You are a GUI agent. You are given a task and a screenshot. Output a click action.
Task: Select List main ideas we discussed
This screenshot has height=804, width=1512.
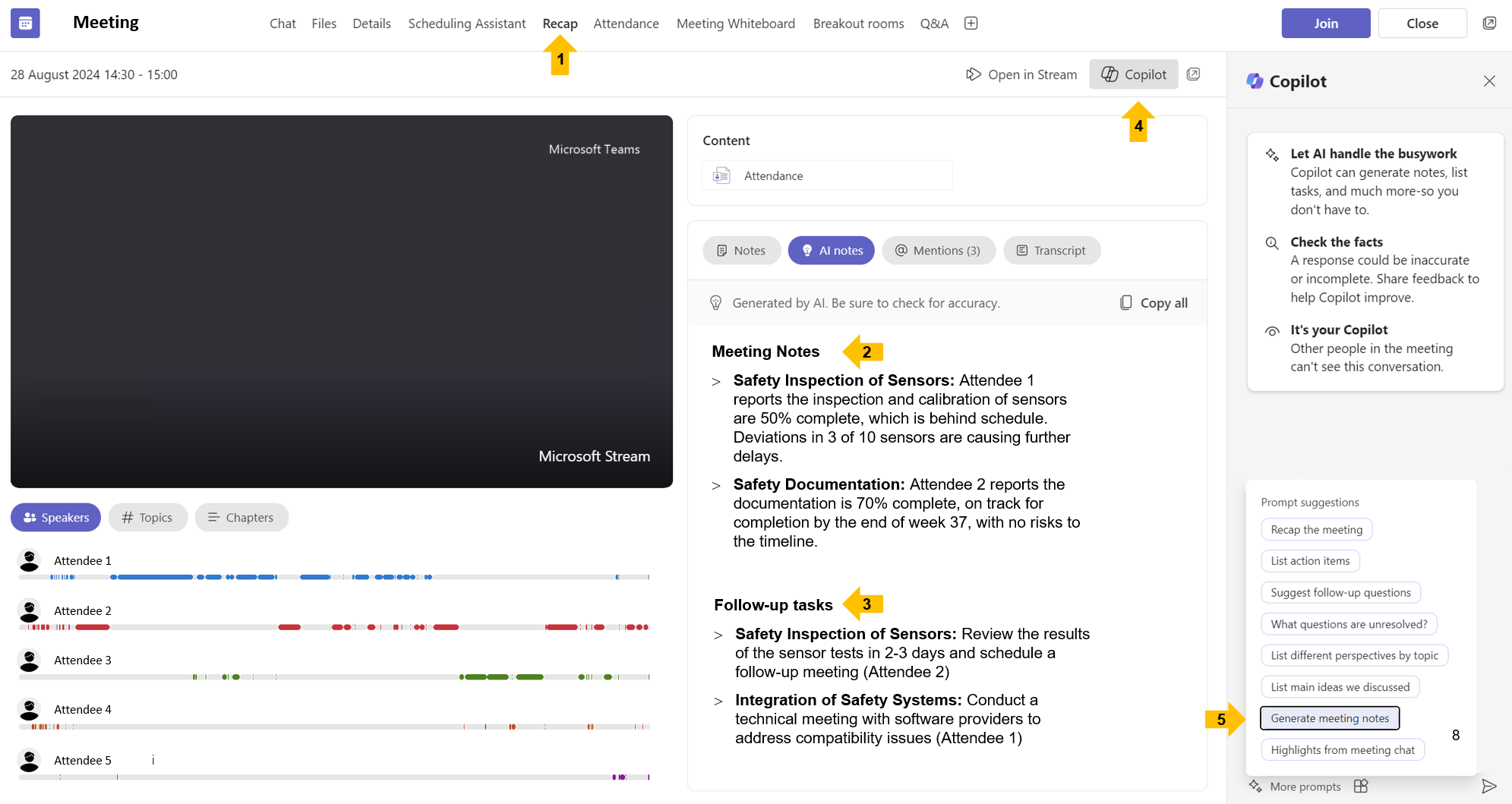tap(1340, 687)
